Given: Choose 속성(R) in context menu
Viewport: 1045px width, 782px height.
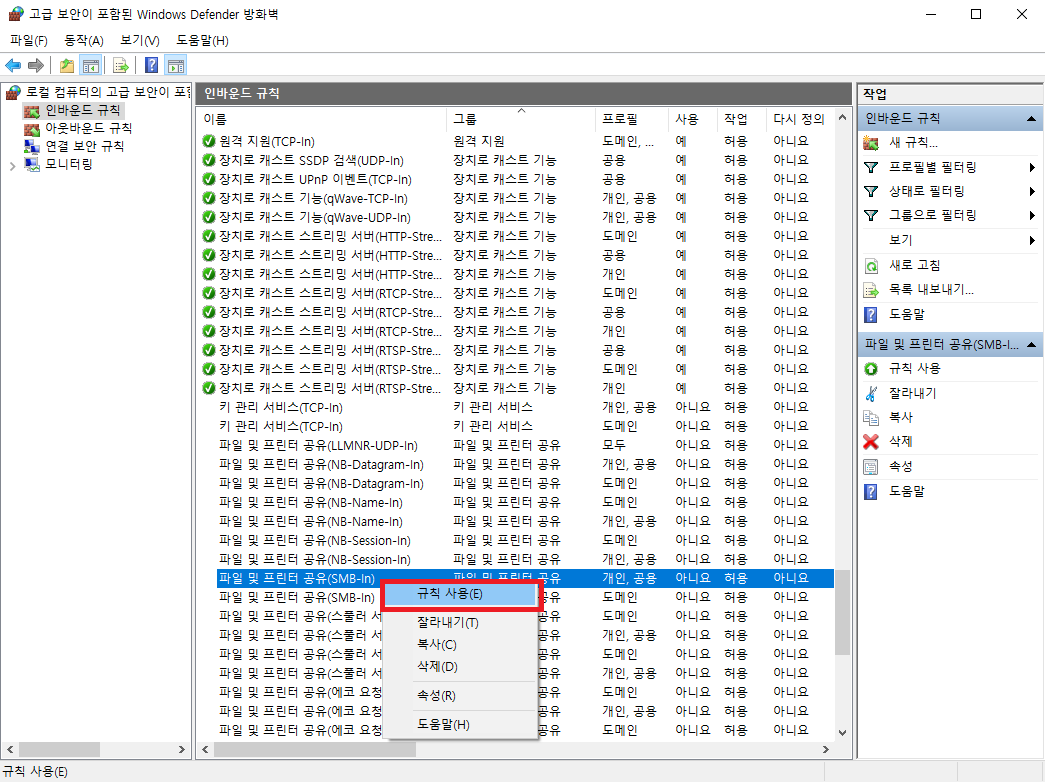Looking at the screenshot, I should point(461,696).
